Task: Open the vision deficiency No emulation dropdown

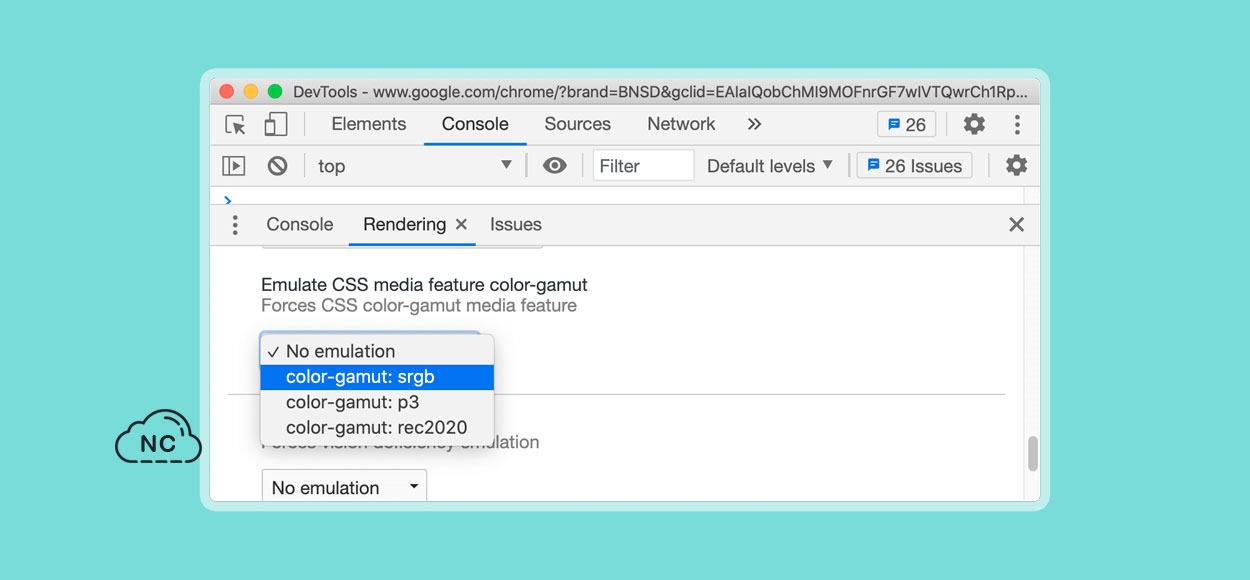Action: [x=344, y=487]
